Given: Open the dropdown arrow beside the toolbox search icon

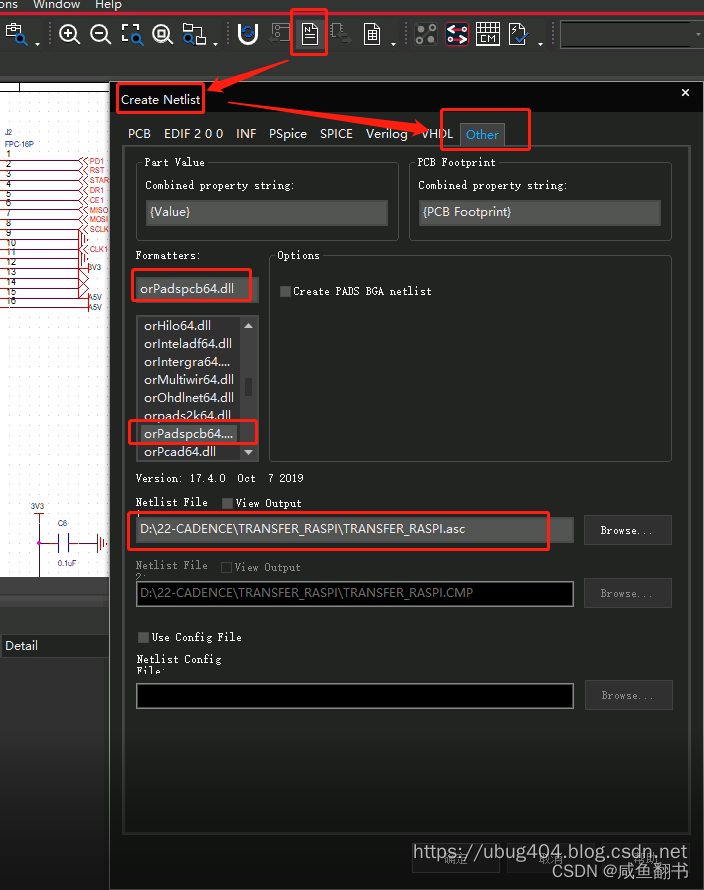Looking at the screenshot, I should 37,44.
